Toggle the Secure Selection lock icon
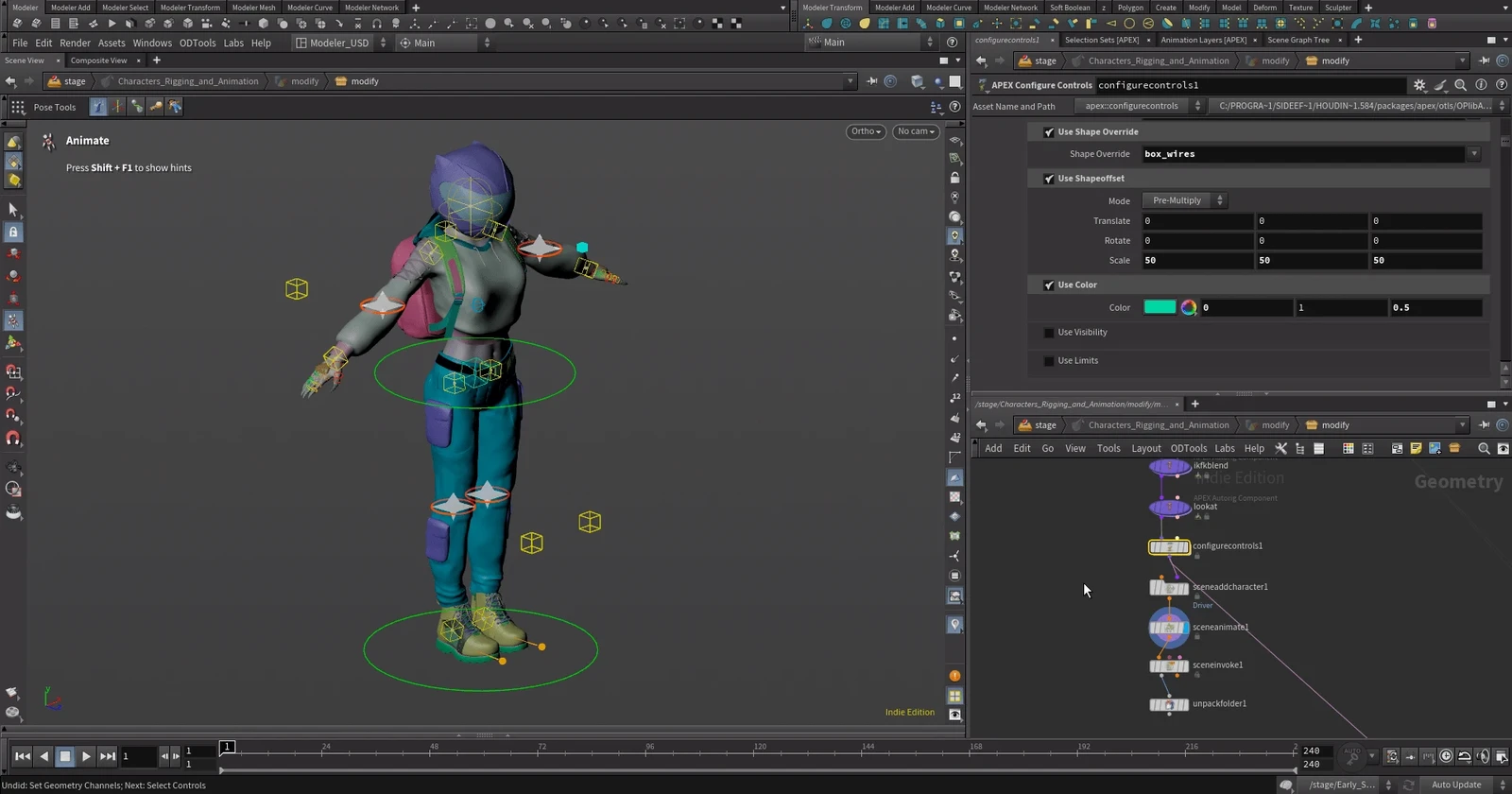1512x794 pixels. pos(13,233)
